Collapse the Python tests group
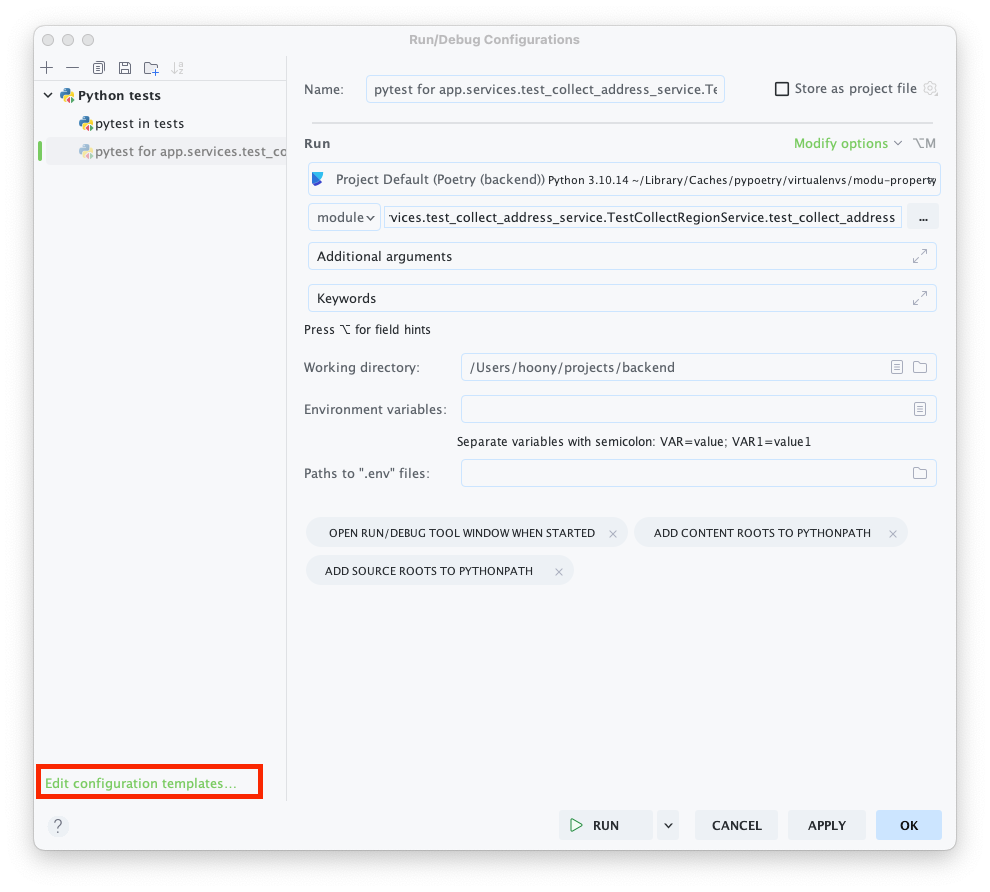Image resolution: width=990 pixels, height=892 pixels. (46, 95)
